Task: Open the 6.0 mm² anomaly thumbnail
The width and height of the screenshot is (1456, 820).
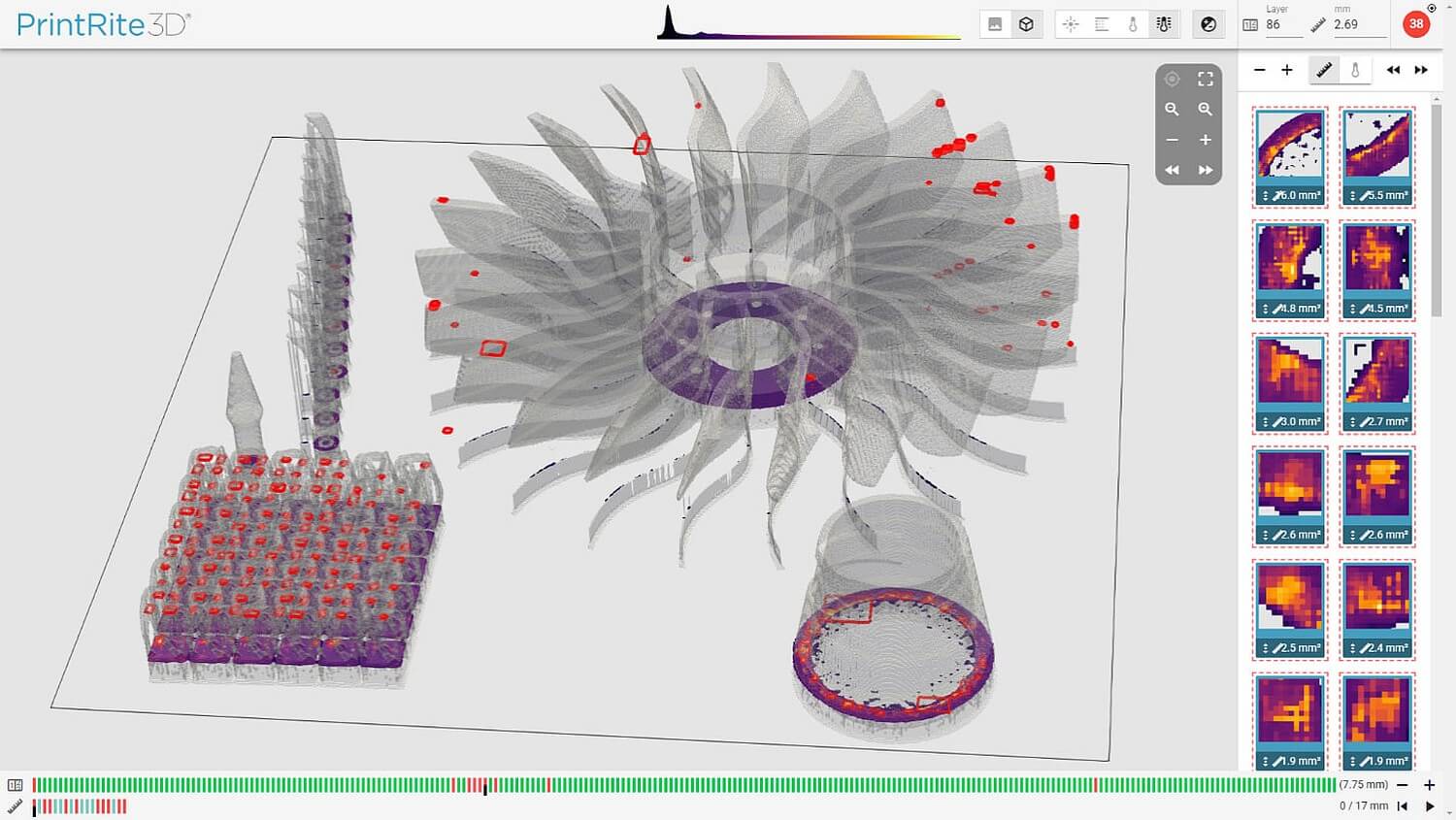Action: tap(1290, 146)
